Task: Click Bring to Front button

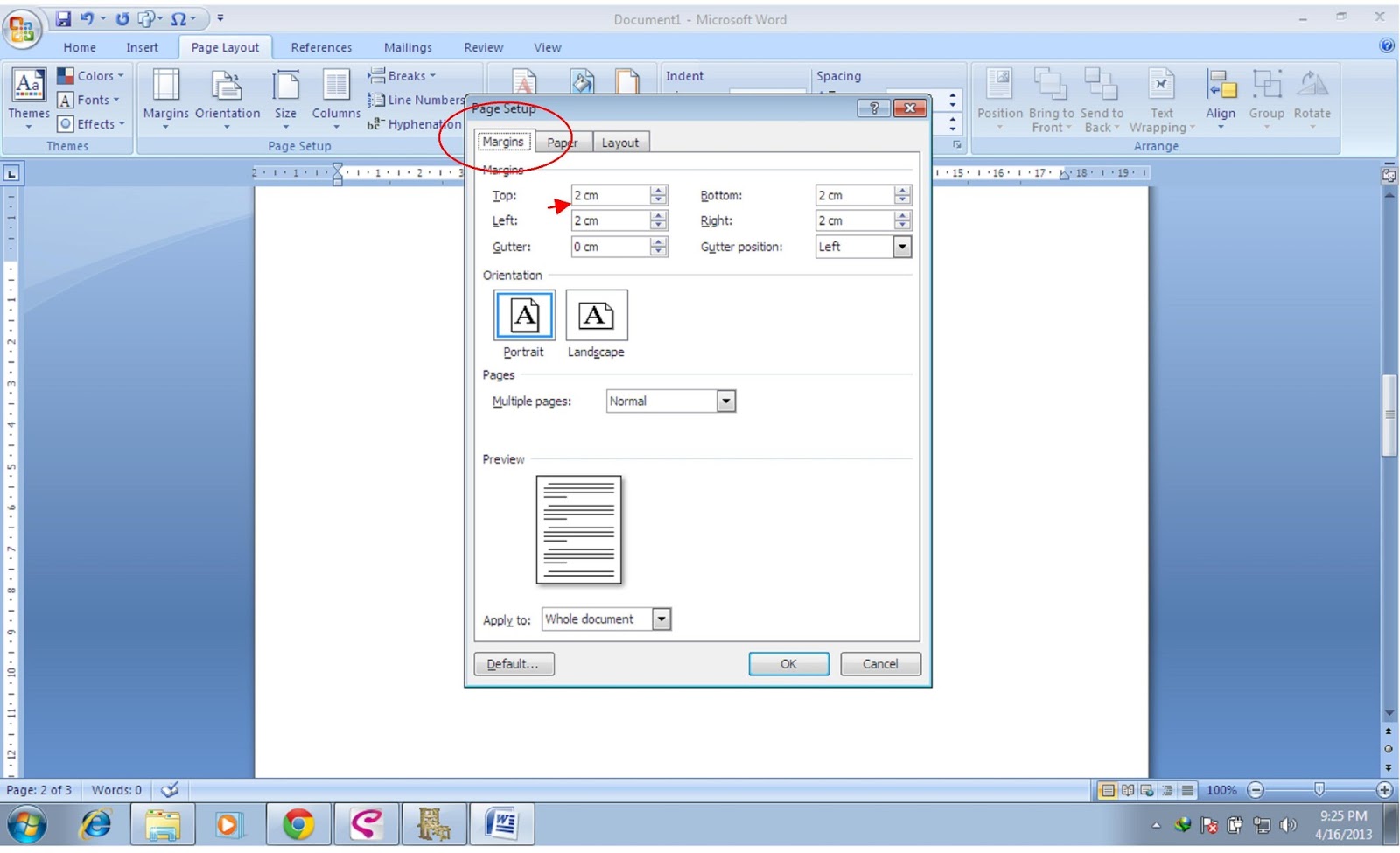Action: 1051,100
